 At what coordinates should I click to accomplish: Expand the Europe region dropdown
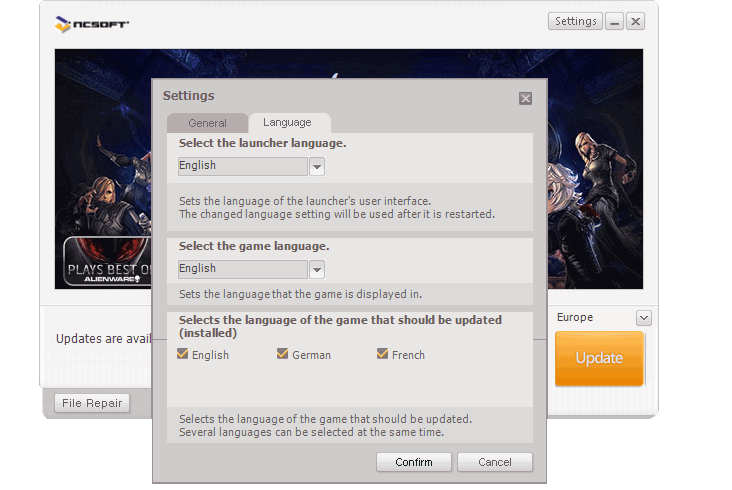click(644, 318)
